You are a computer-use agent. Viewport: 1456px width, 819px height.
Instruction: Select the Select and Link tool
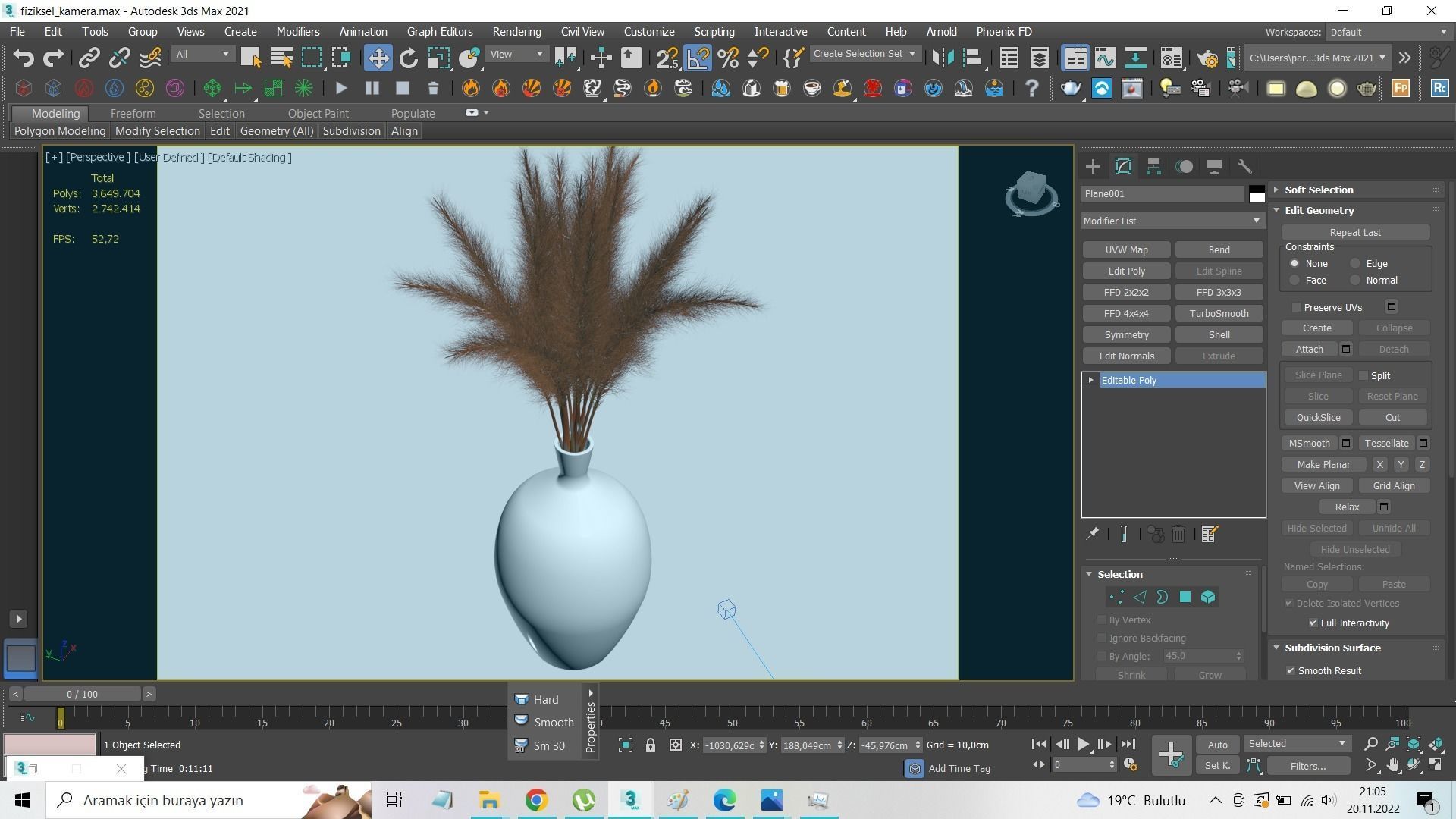(x=89, y=58)
